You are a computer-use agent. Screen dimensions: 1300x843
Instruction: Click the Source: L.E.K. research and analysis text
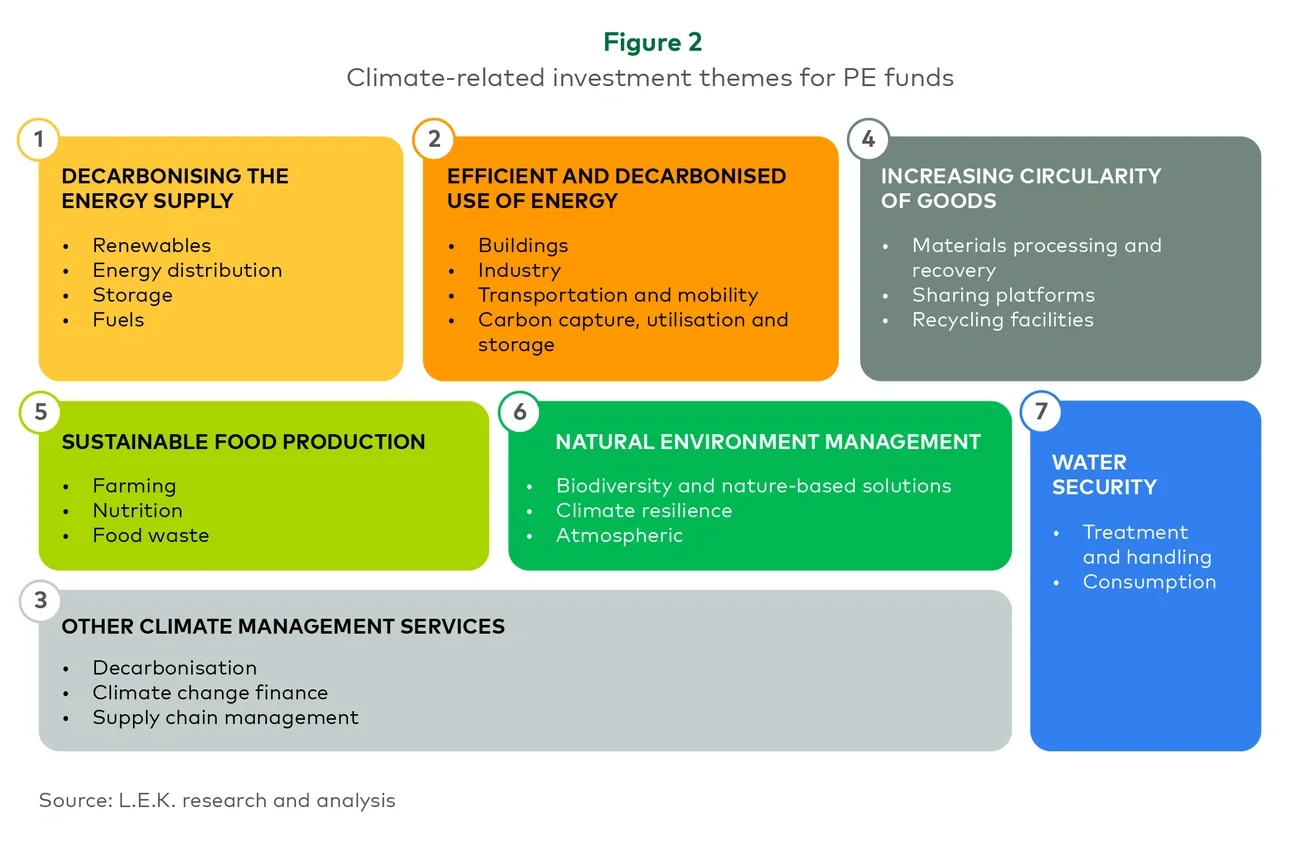[215, 800]
